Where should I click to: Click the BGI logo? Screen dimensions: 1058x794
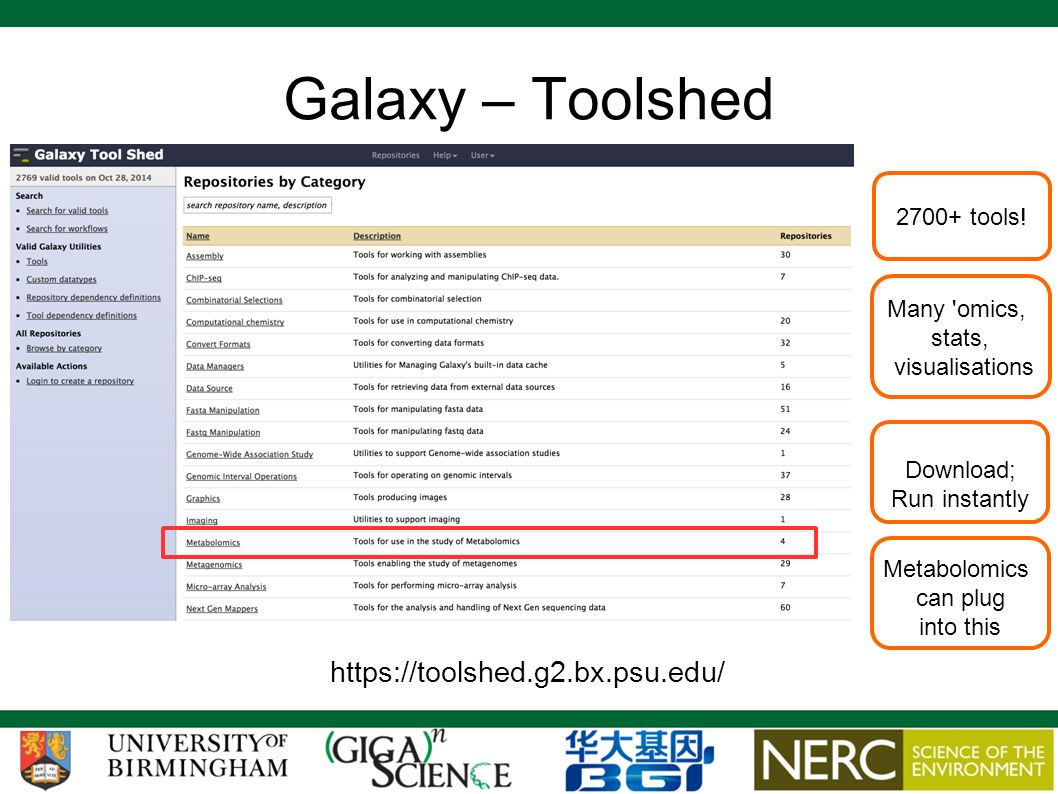coord(638,760)
